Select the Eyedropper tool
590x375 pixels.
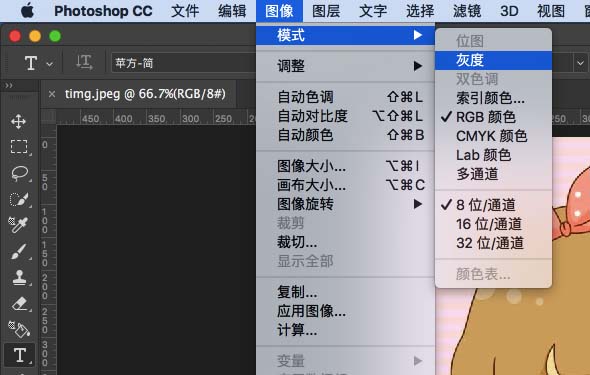point(18,225)
